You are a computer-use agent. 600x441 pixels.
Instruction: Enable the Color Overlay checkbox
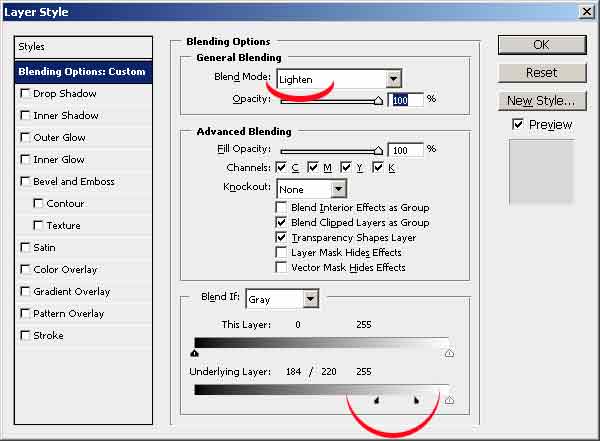[x=25, y=270]
